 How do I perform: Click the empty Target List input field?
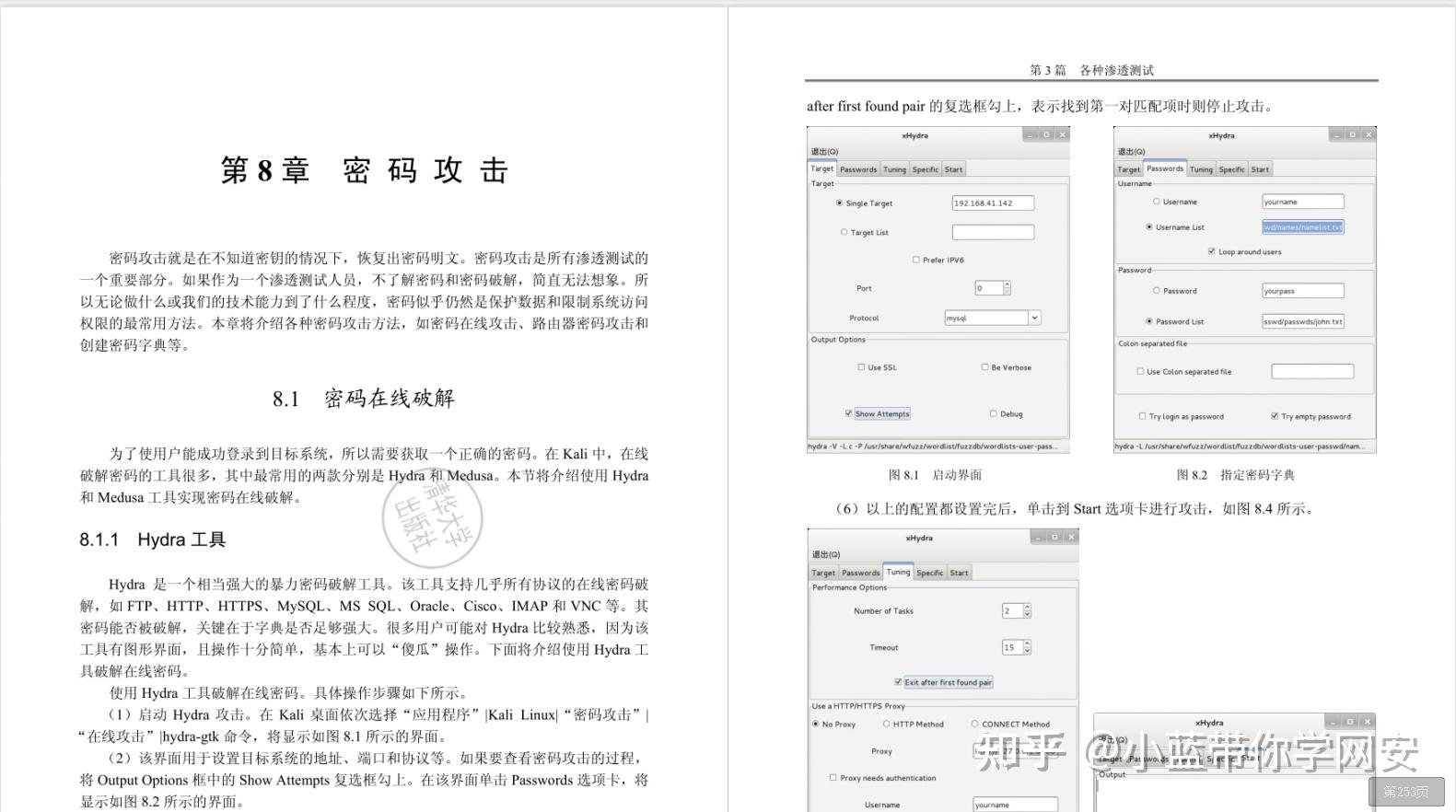(x=993, y=233)
